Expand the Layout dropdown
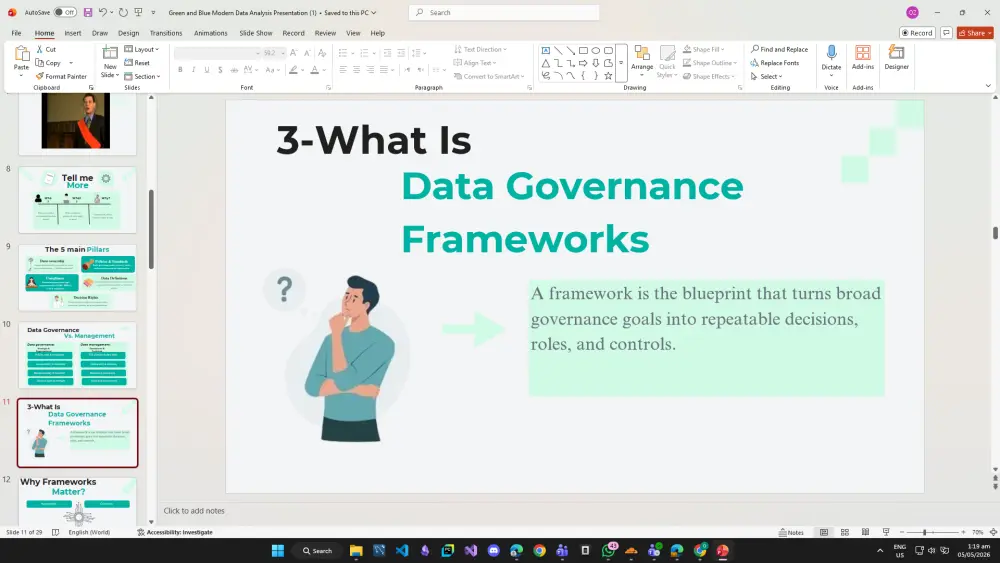The width and height of the screenshot is (1000, 563). [x=142, y=49]
